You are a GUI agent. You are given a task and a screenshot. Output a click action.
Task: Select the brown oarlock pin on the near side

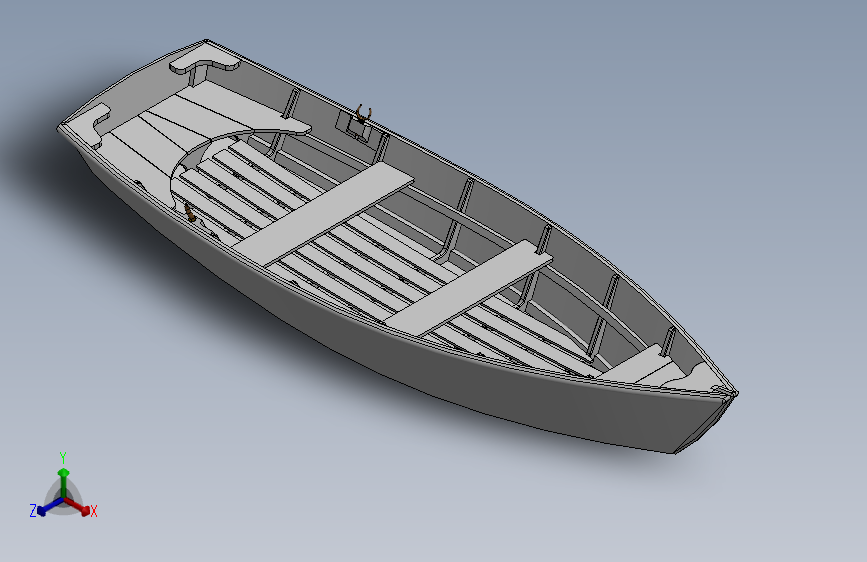(190, 212)
